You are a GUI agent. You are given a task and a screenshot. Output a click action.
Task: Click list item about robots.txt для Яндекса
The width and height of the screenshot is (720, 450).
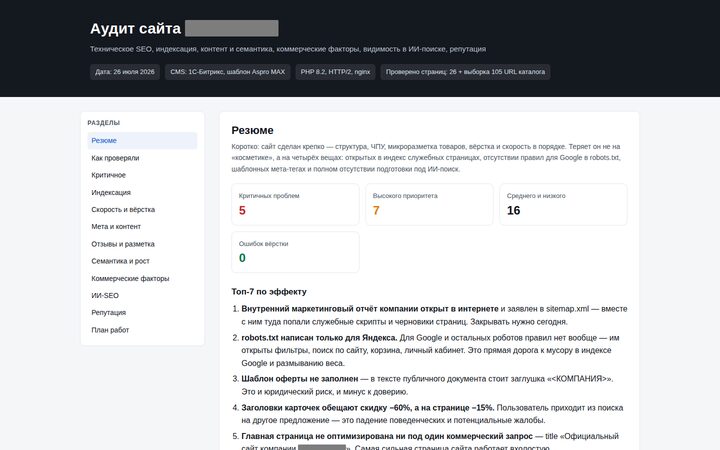point(434,350)
